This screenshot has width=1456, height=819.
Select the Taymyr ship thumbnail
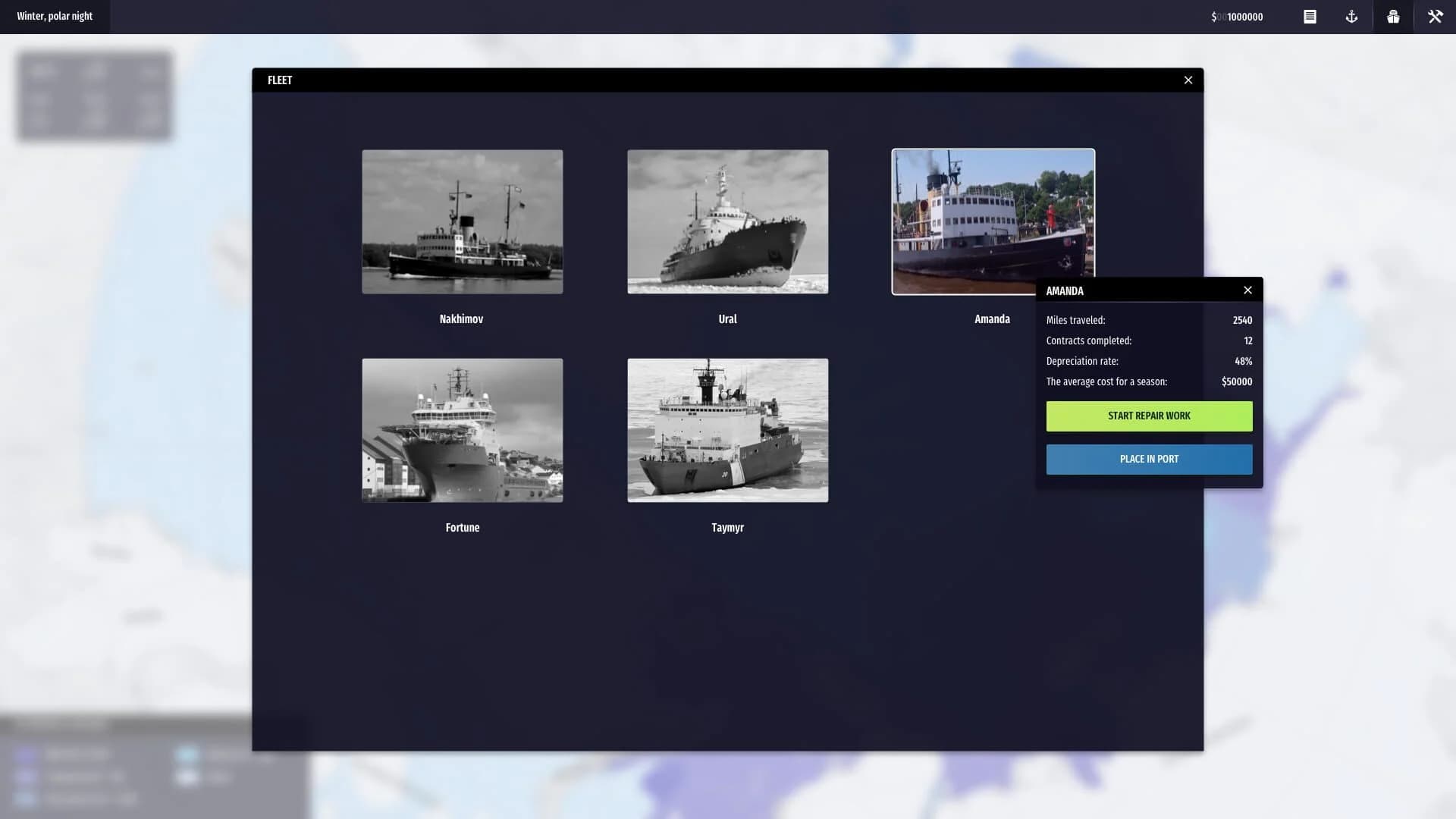click(727, 430)
